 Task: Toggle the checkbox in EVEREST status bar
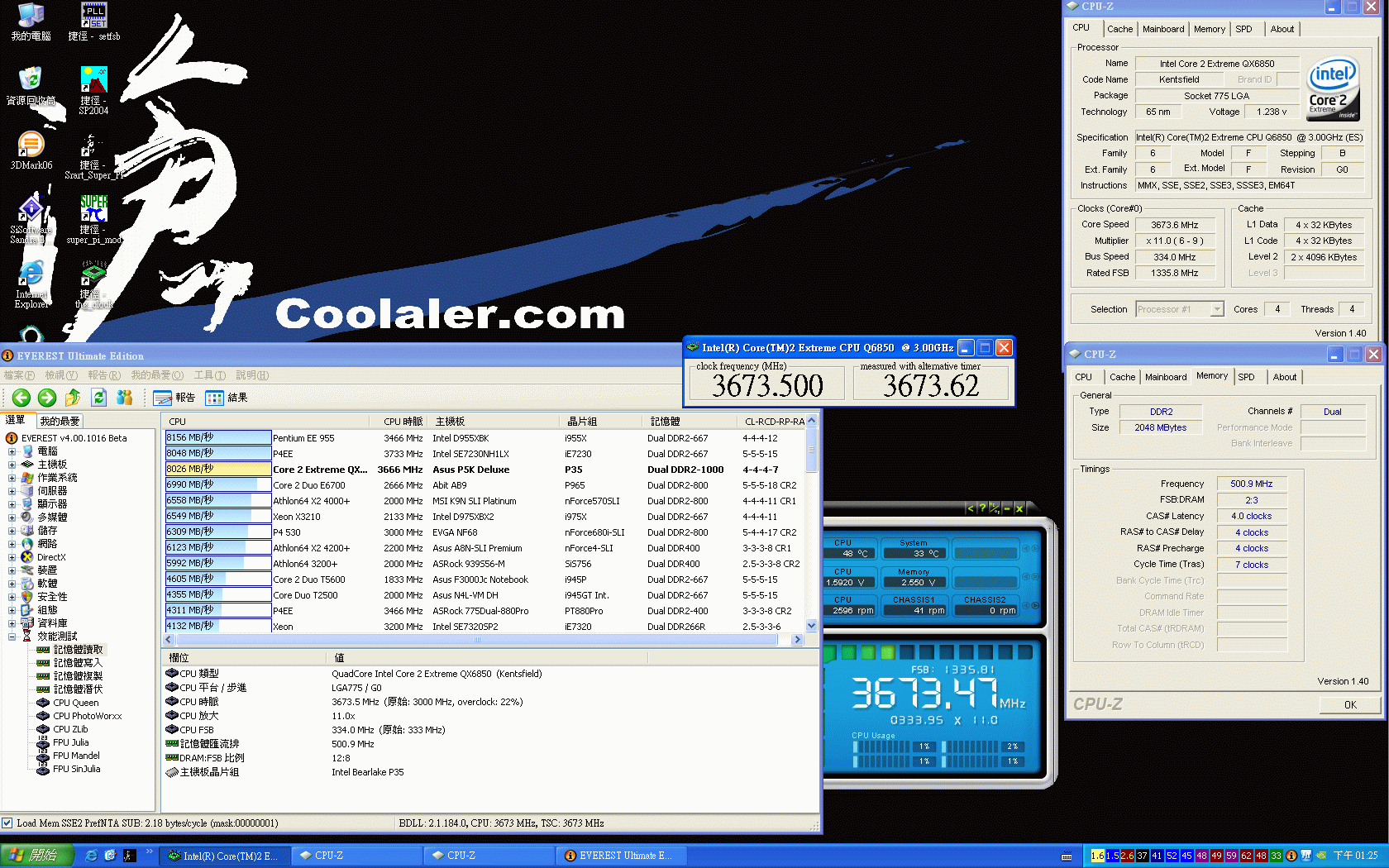(7, 823)
